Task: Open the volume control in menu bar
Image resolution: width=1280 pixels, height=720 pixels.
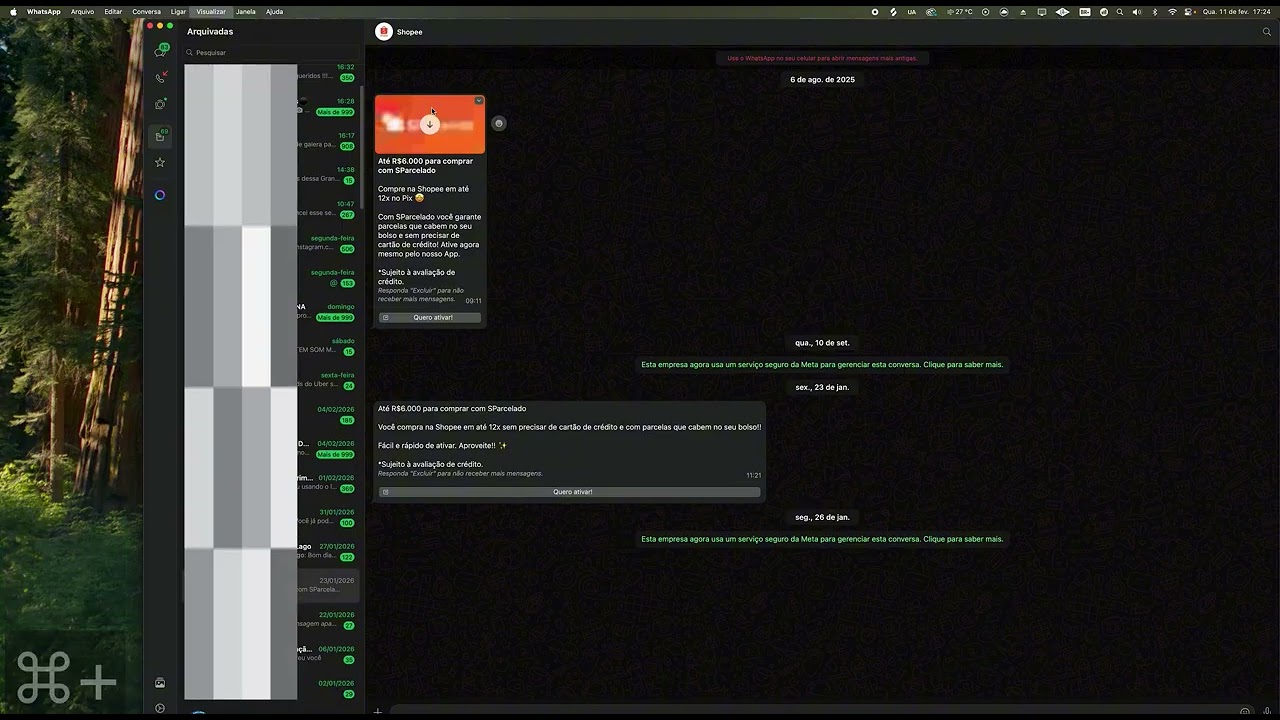Action: click(1136, 12)
